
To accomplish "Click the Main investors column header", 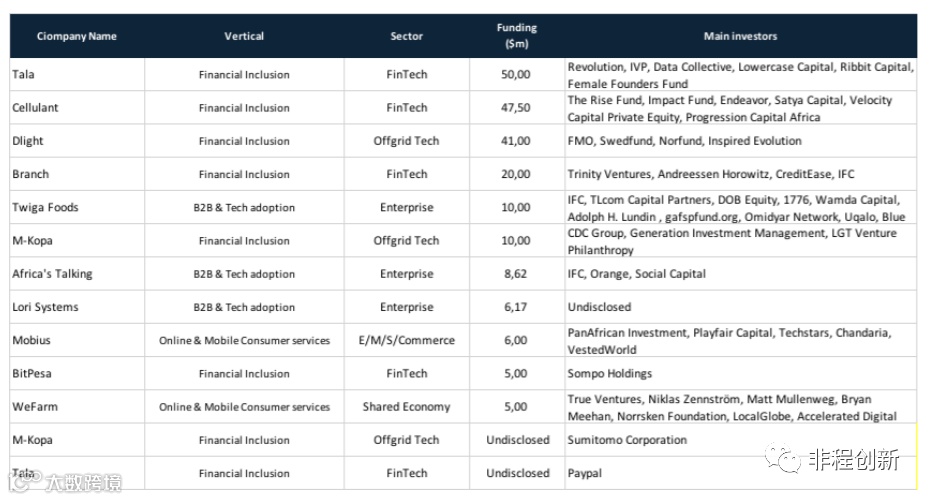I will pos(740,36).
